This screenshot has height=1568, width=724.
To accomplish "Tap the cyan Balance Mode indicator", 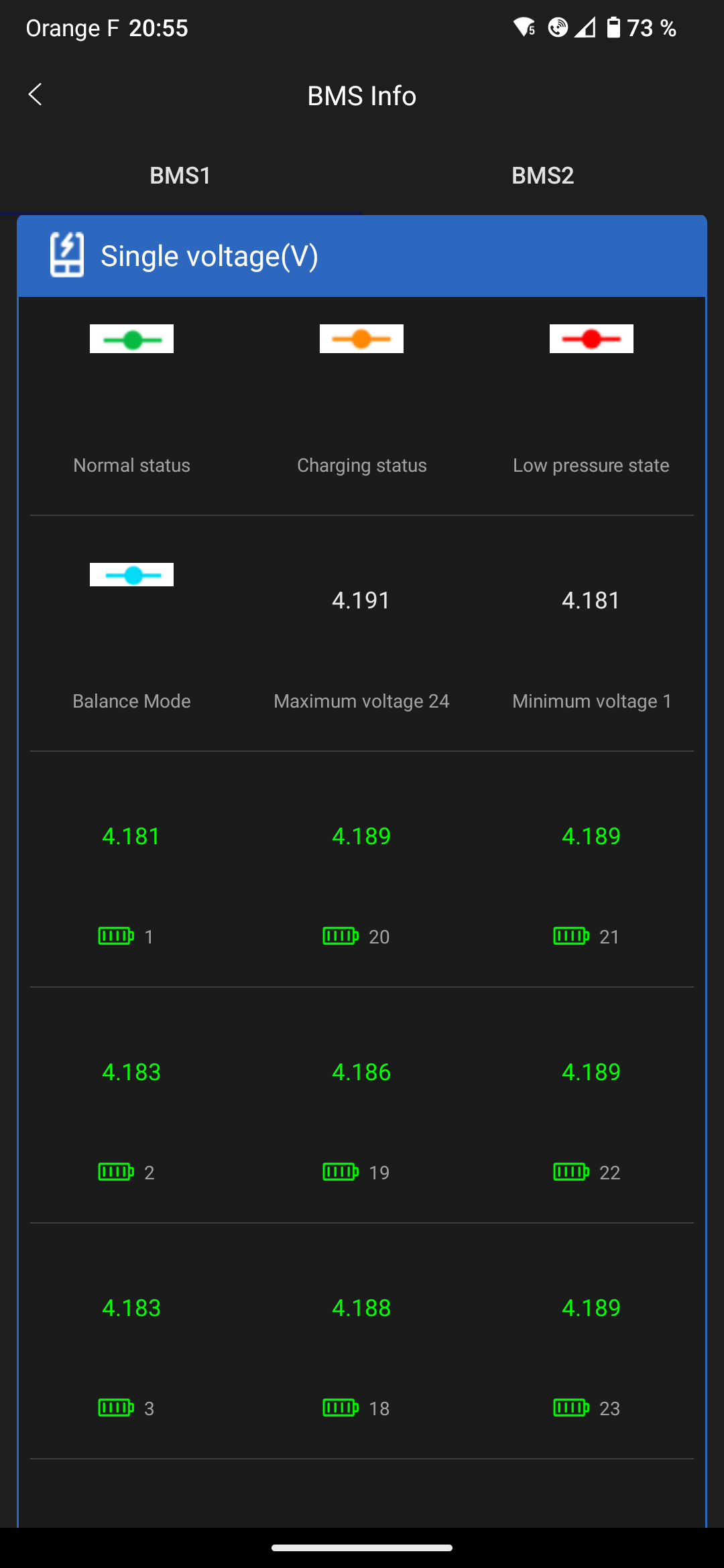I will 132,575.
